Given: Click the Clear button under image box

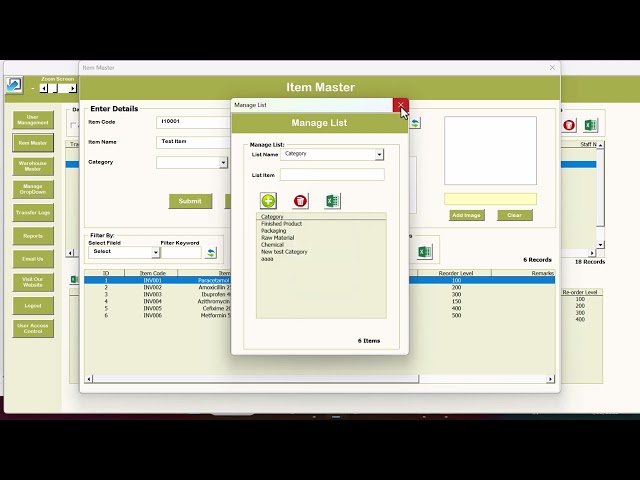Looking at the screenshot, I should (x=515, y=215).
